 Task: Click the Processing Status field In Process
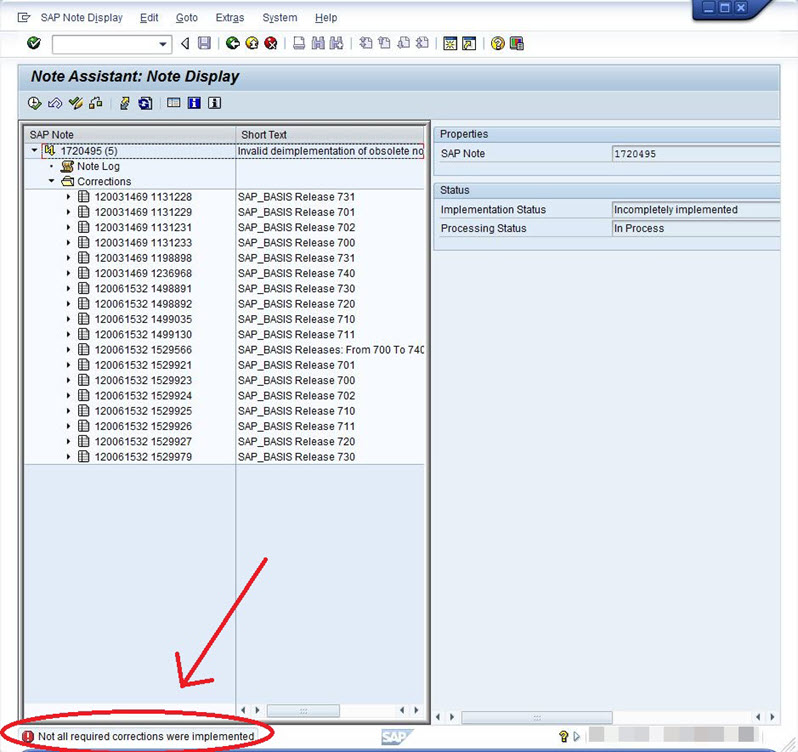coord(696,228)
